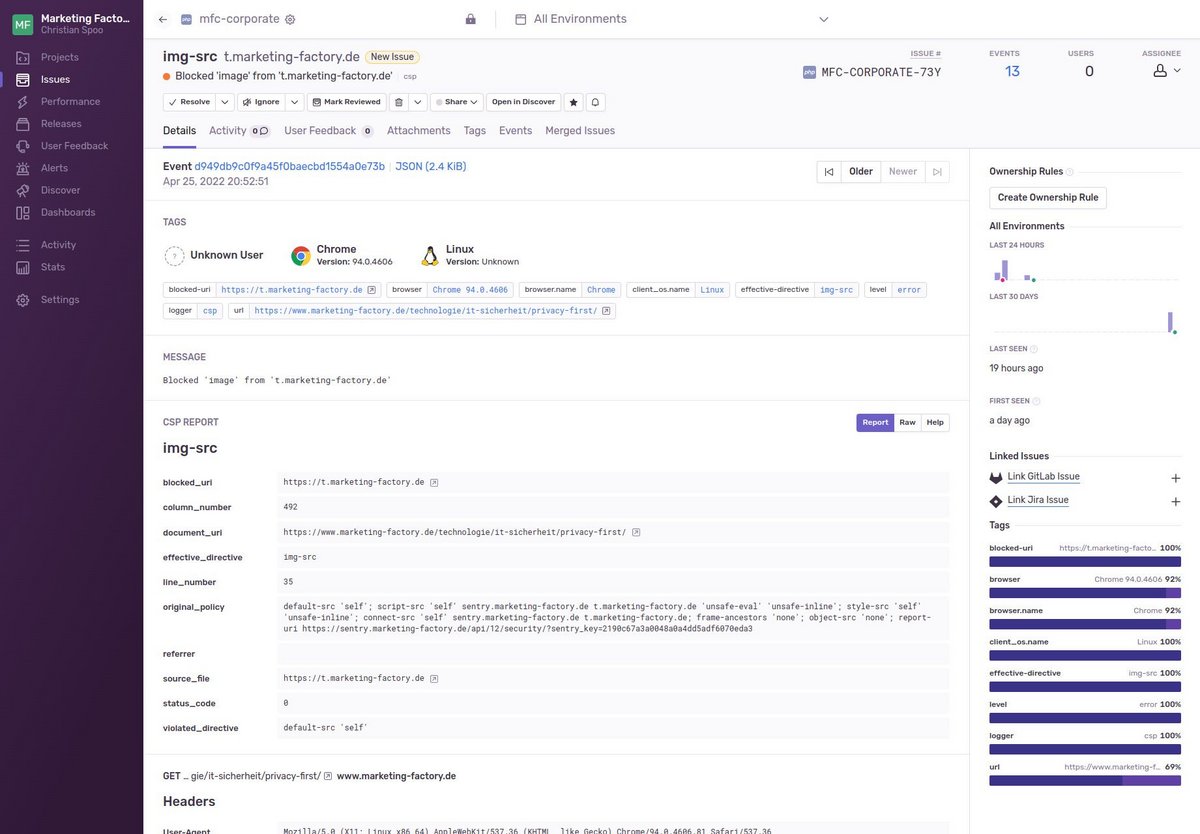Delete the issue using the trash icon
This screenshot has height=834, width=1200.
[398, 102]
